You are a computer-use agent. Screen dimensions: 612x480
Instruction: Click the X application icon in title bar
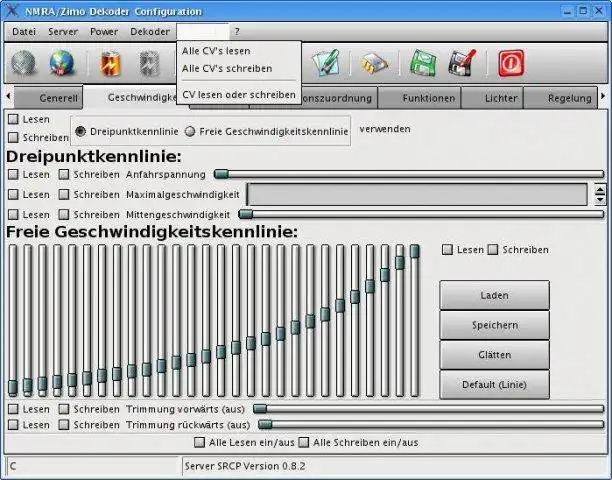coord(12,11)
